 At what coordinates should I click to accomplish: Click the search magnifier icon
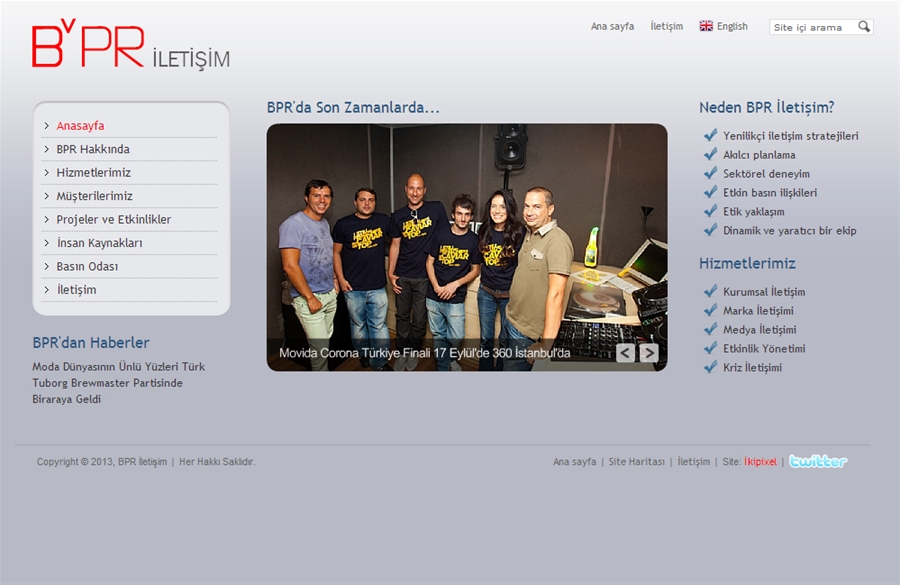864,26
